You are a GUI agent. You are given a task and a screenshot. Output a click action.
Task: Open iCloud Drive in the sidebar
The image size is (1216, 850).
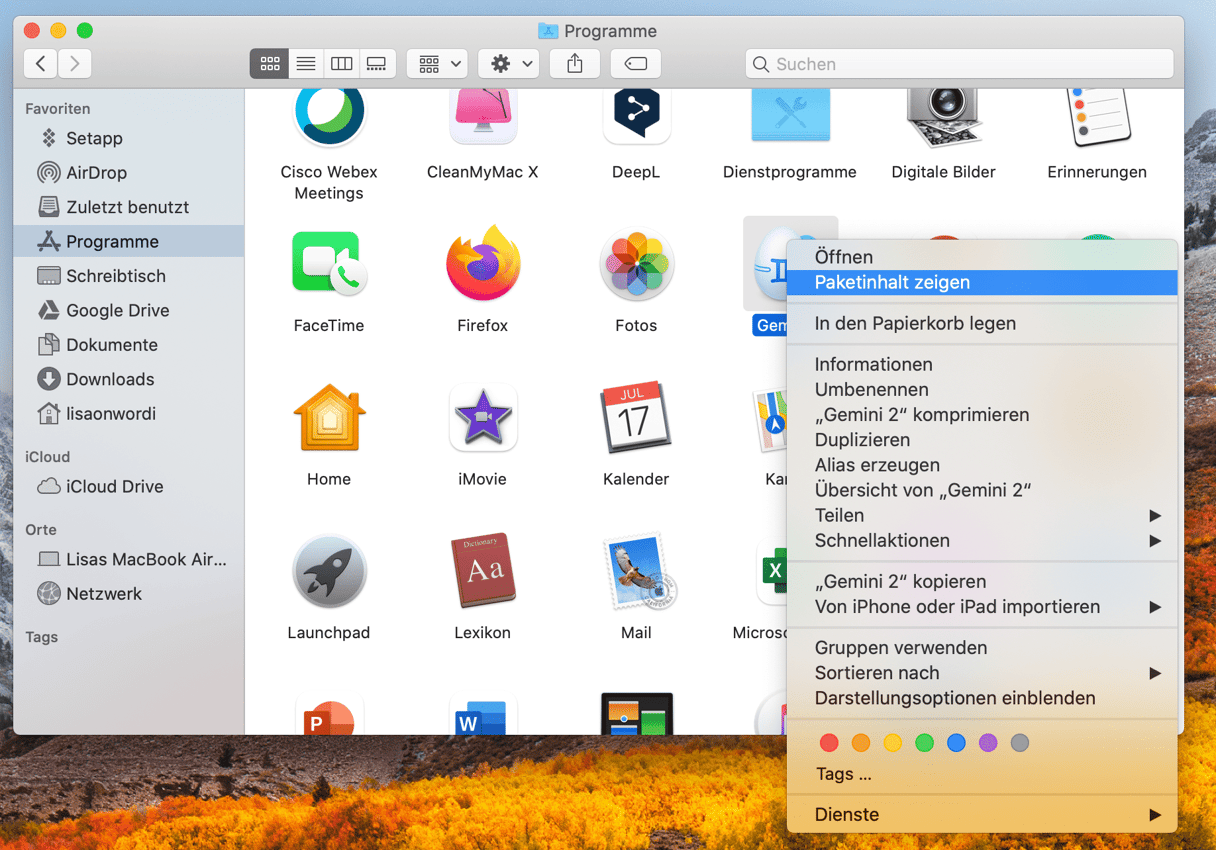(129, 487)
